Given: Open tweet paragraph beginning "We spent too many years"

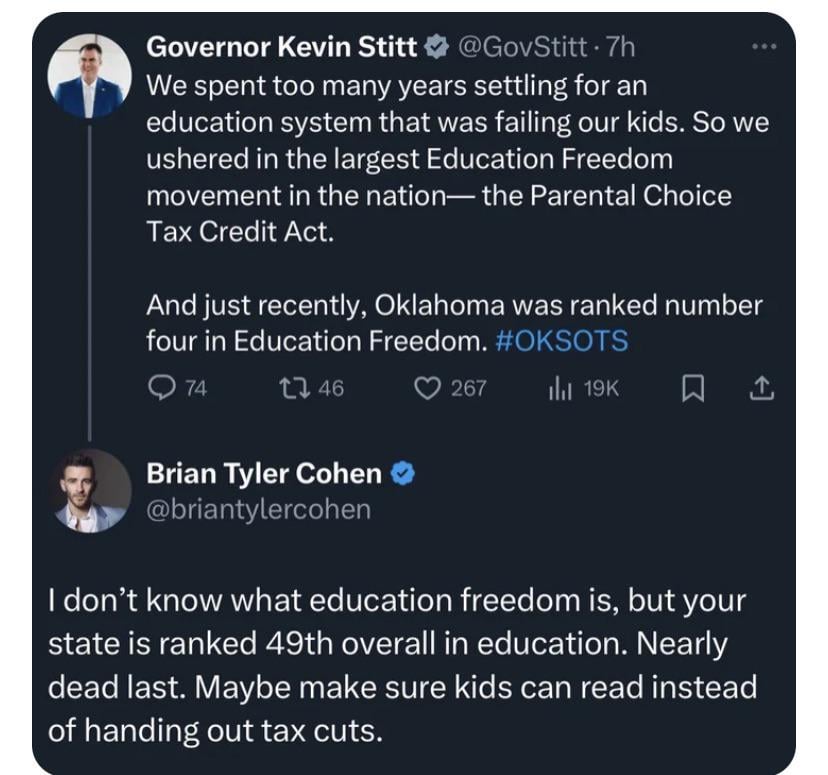Looking at the screenshot, I should 439,158.
